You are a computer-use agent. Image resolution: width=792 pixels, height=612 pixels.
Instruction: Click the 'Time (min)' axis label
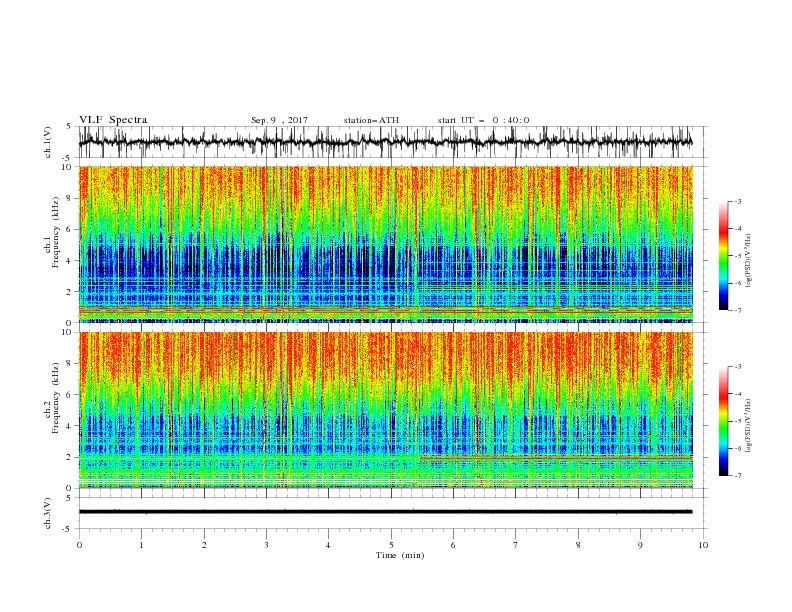[400, 555]
